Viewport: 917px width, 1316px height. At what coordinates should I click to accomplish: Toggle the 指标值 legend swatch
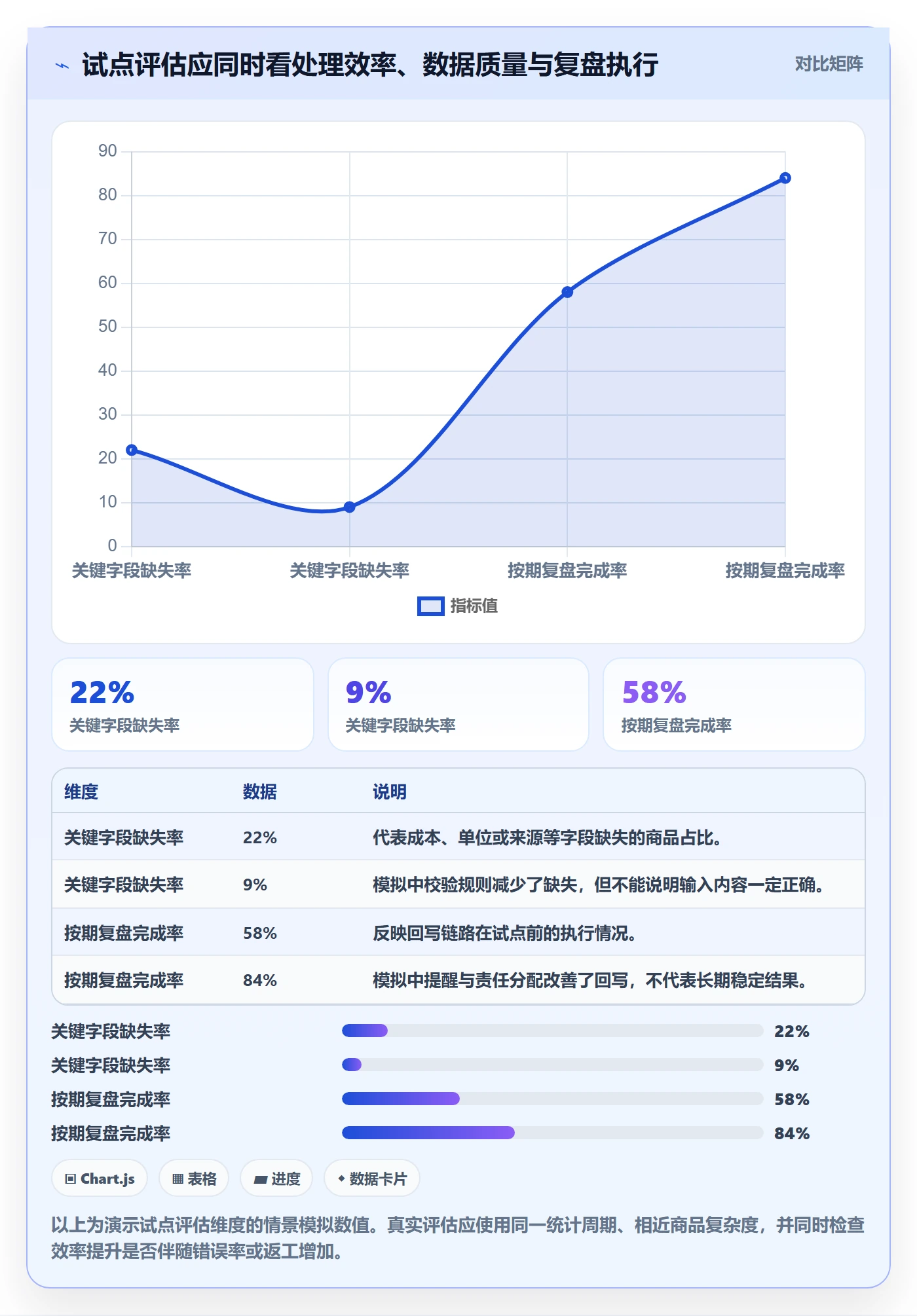430,606
